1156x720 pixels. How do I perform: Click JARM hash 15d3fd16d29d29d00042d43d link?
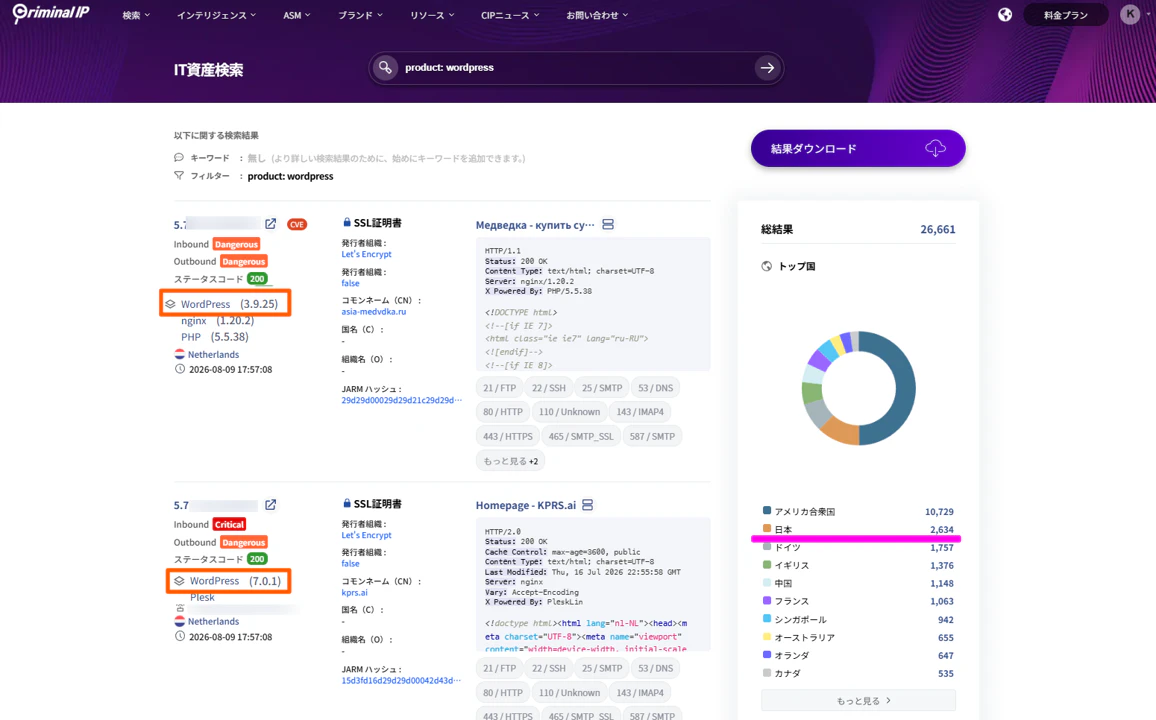402,680
